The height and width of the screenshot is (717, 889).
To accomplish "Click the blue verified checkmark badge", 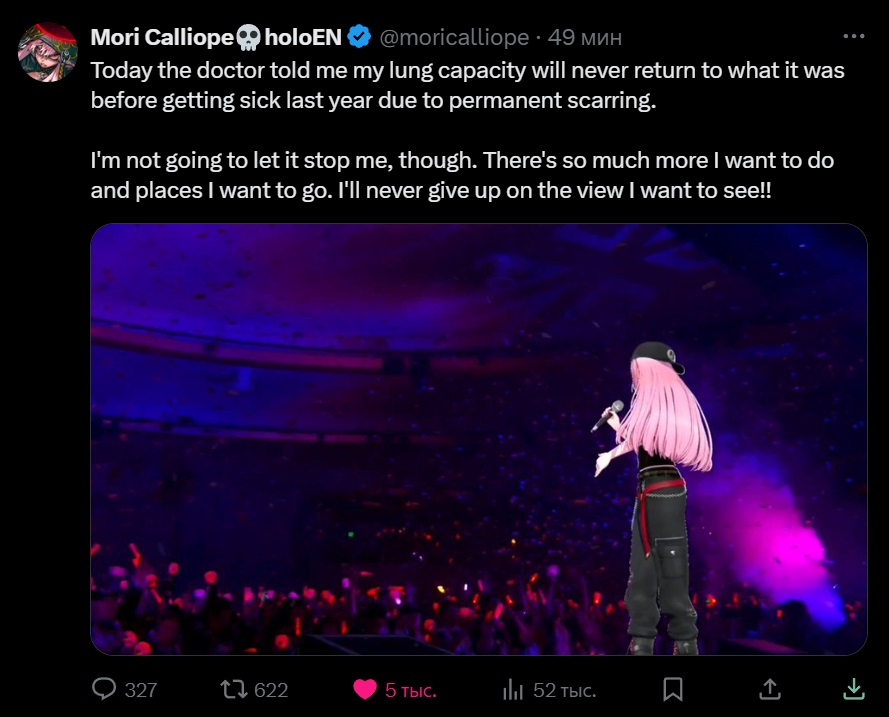I will point(359,38).
